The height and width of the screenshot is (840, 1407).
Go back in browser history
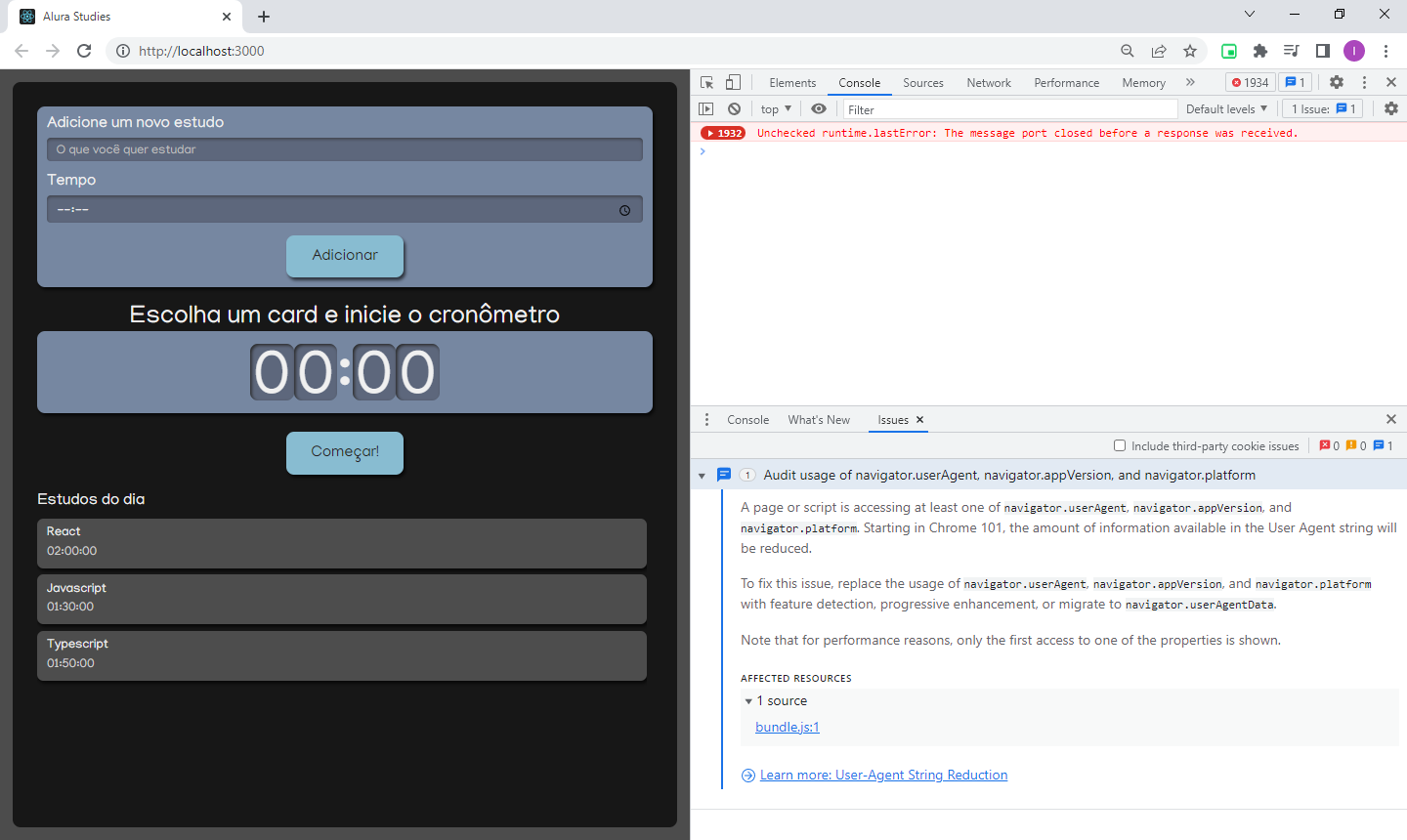click(x=21, y=51)
